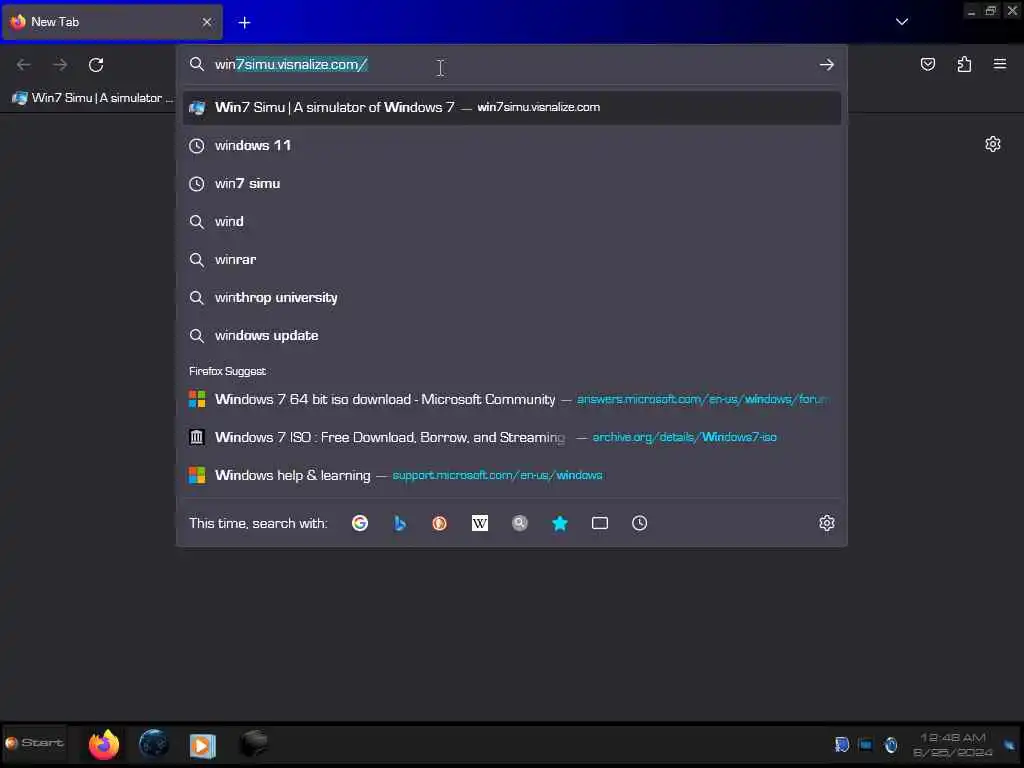The height and width of the screenshot is (768, 1024).
Task: Click the back navigation arrow
Action: coord(24,65)
